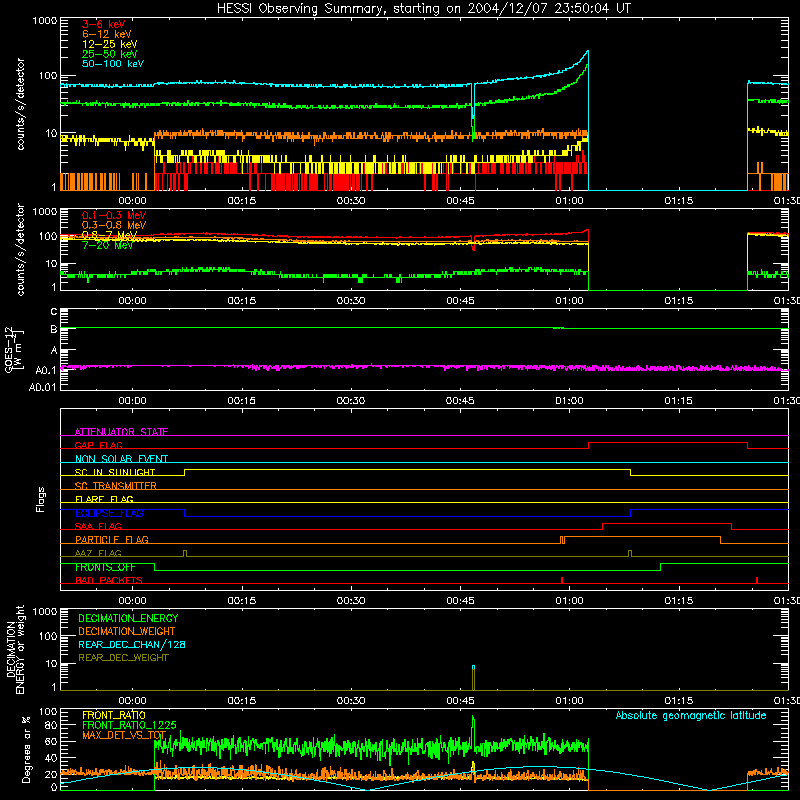Click the A0.01 tick label on GOES axis
This screenshot has height=800, width=800.
[42, 387]
